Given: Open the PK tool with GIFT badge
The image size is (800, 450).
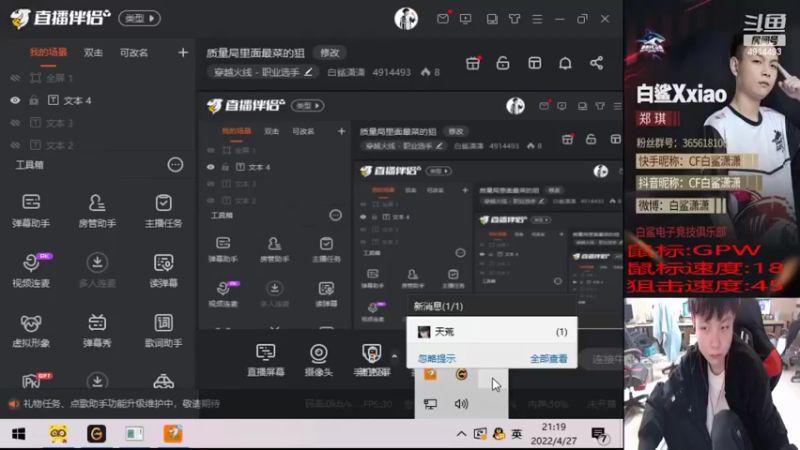Looking at the screenshot, I should pyautogui.click(x=33, y=381).
